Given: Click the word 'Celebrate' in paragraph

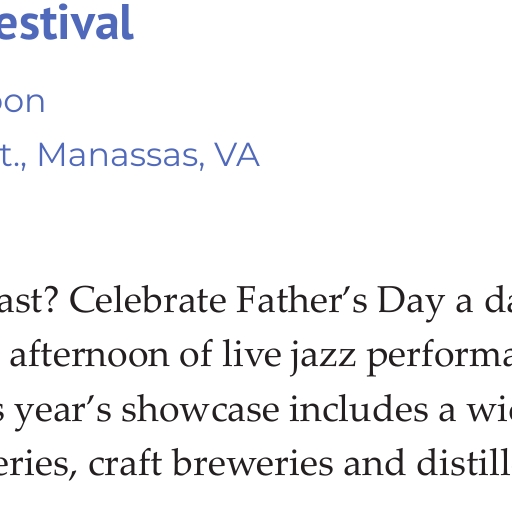Looking at the screenshot, I should 148,300.
